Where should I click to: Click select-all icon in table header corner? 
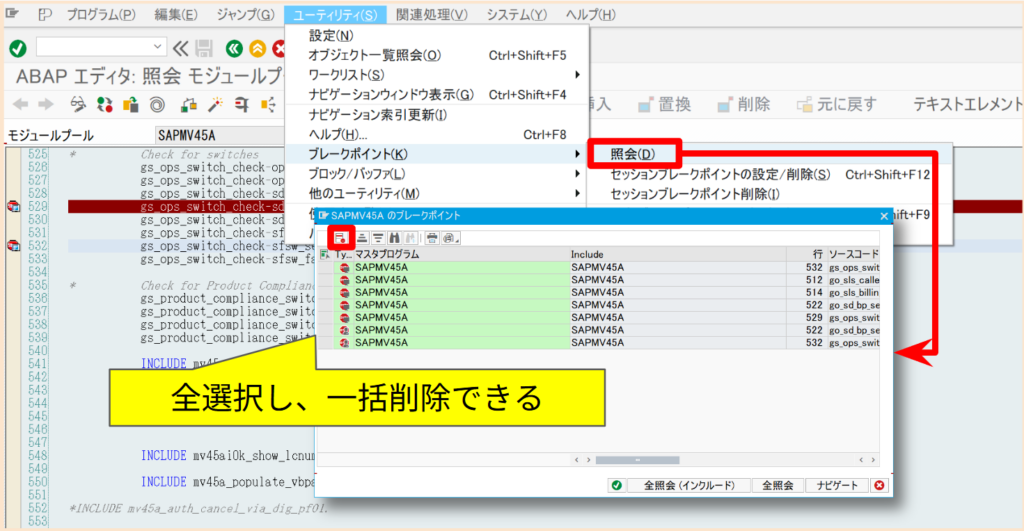point(325,254)
